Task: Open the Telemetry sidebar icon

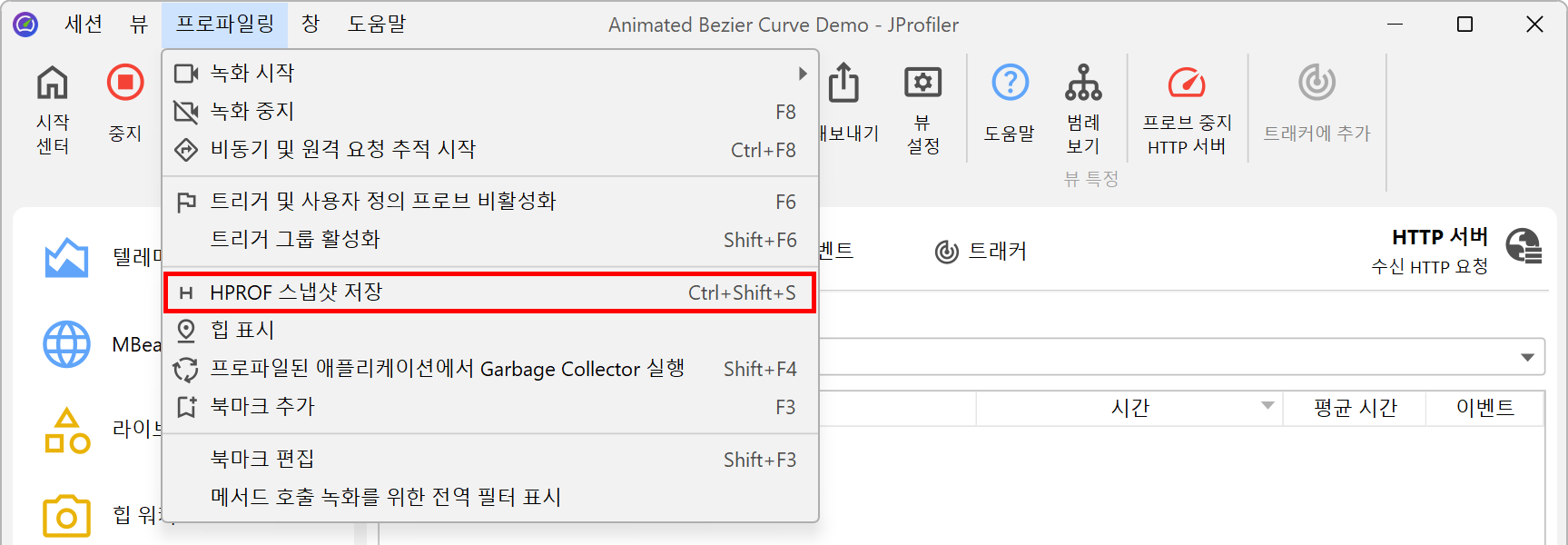Action: click(x=66, y=258)
